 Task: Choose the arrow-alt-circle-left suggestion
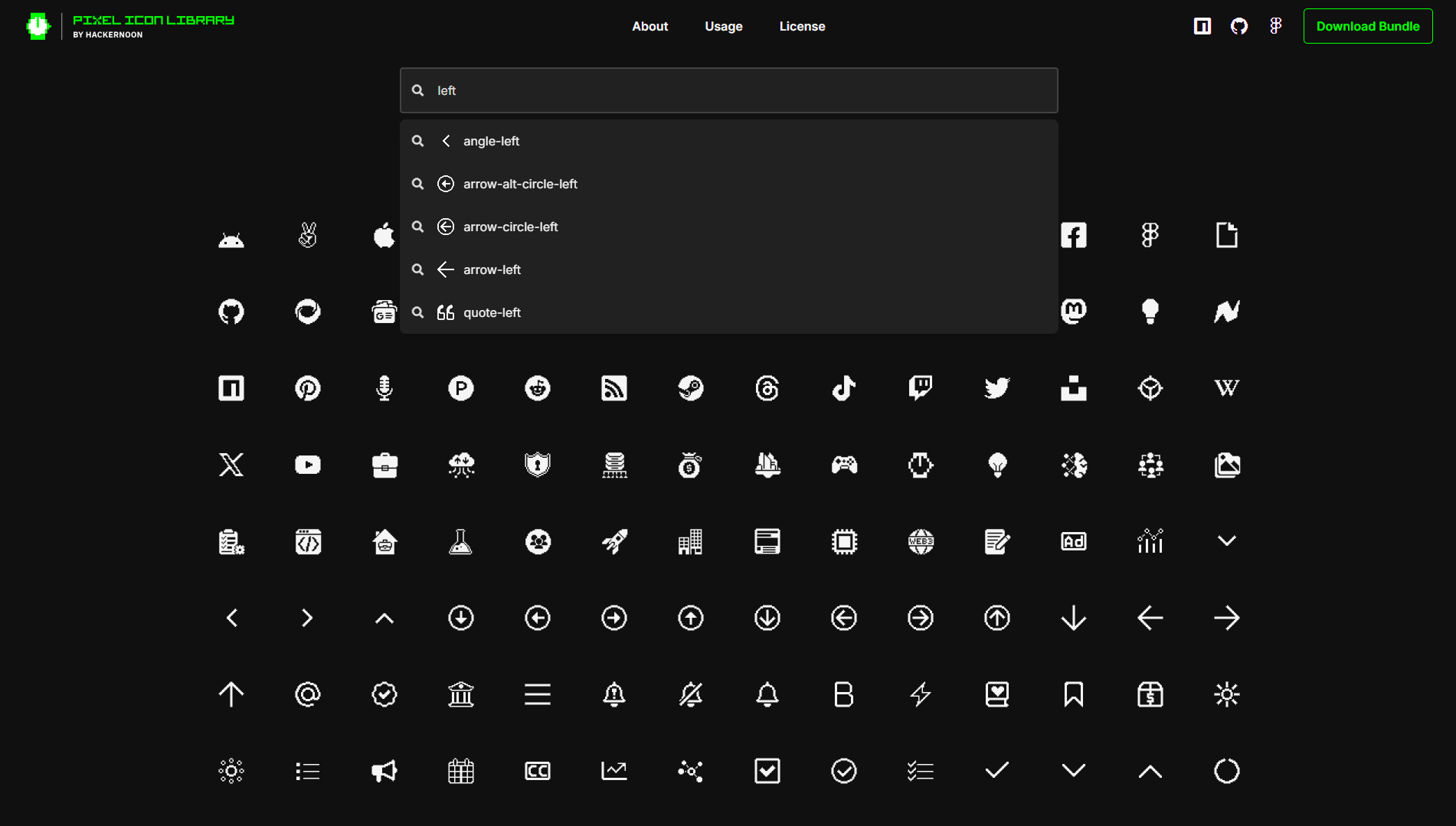click(729, 184)
